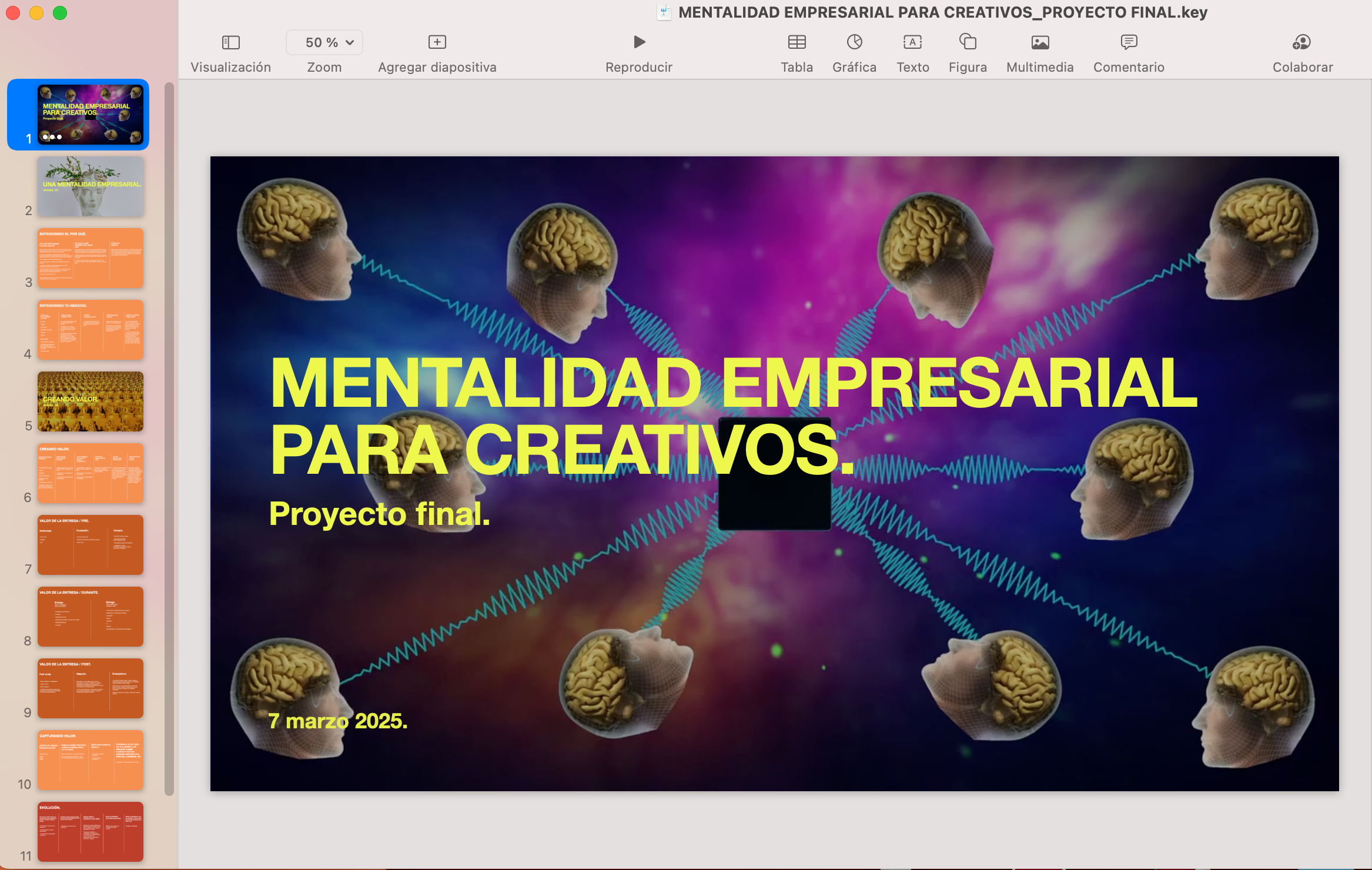Click the Colaborar share icon
The width and height of the screenshot is (1372, 870).
pos(1302,42)
